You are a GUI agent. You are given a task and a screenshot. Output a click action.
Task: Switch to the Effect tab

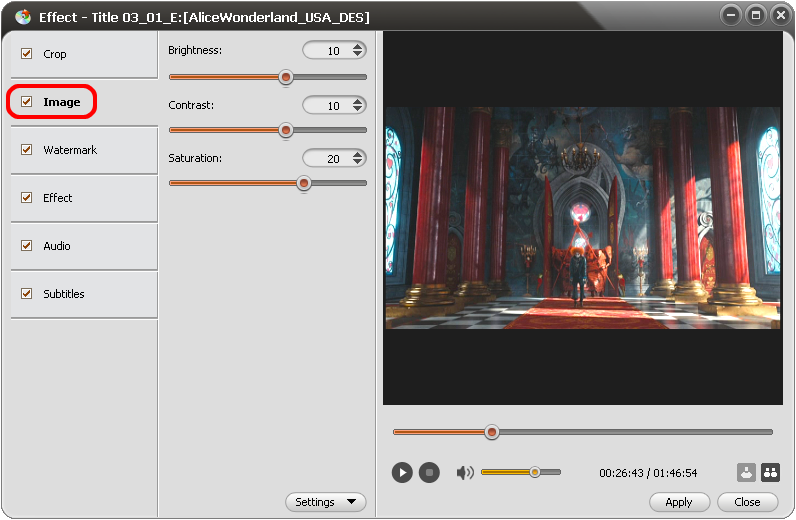coord(84,198)
